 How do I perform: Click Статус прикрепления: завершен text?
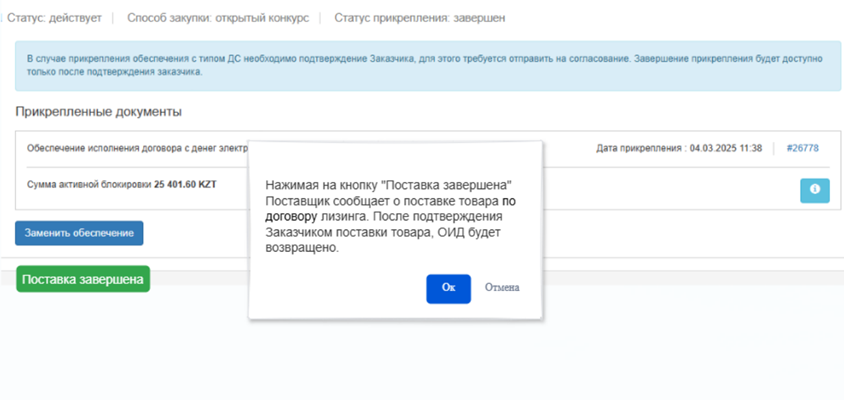click(x=419, y=18)
